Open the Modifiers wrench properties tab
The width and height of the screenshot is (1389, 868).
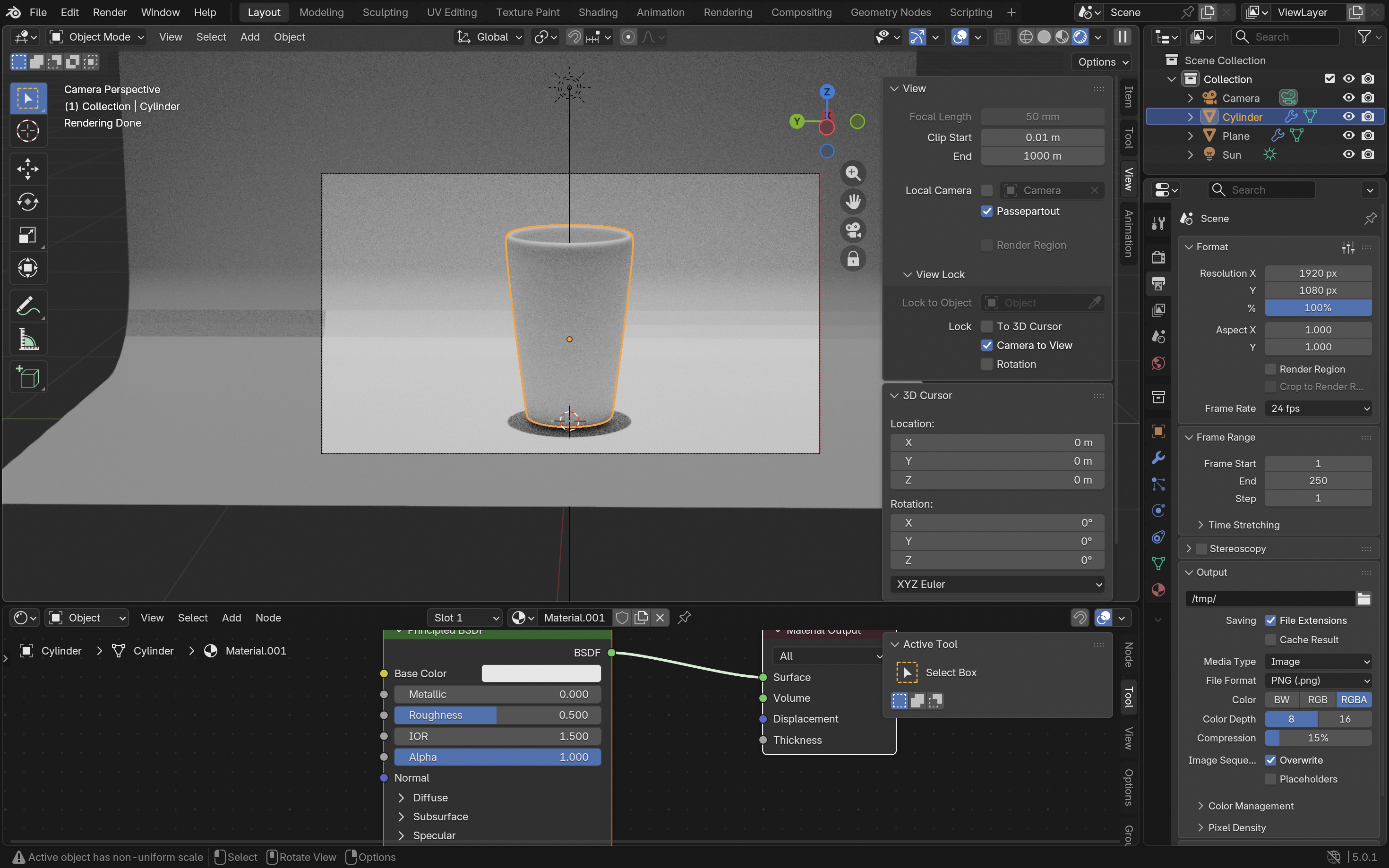(x=1158, y=458)
